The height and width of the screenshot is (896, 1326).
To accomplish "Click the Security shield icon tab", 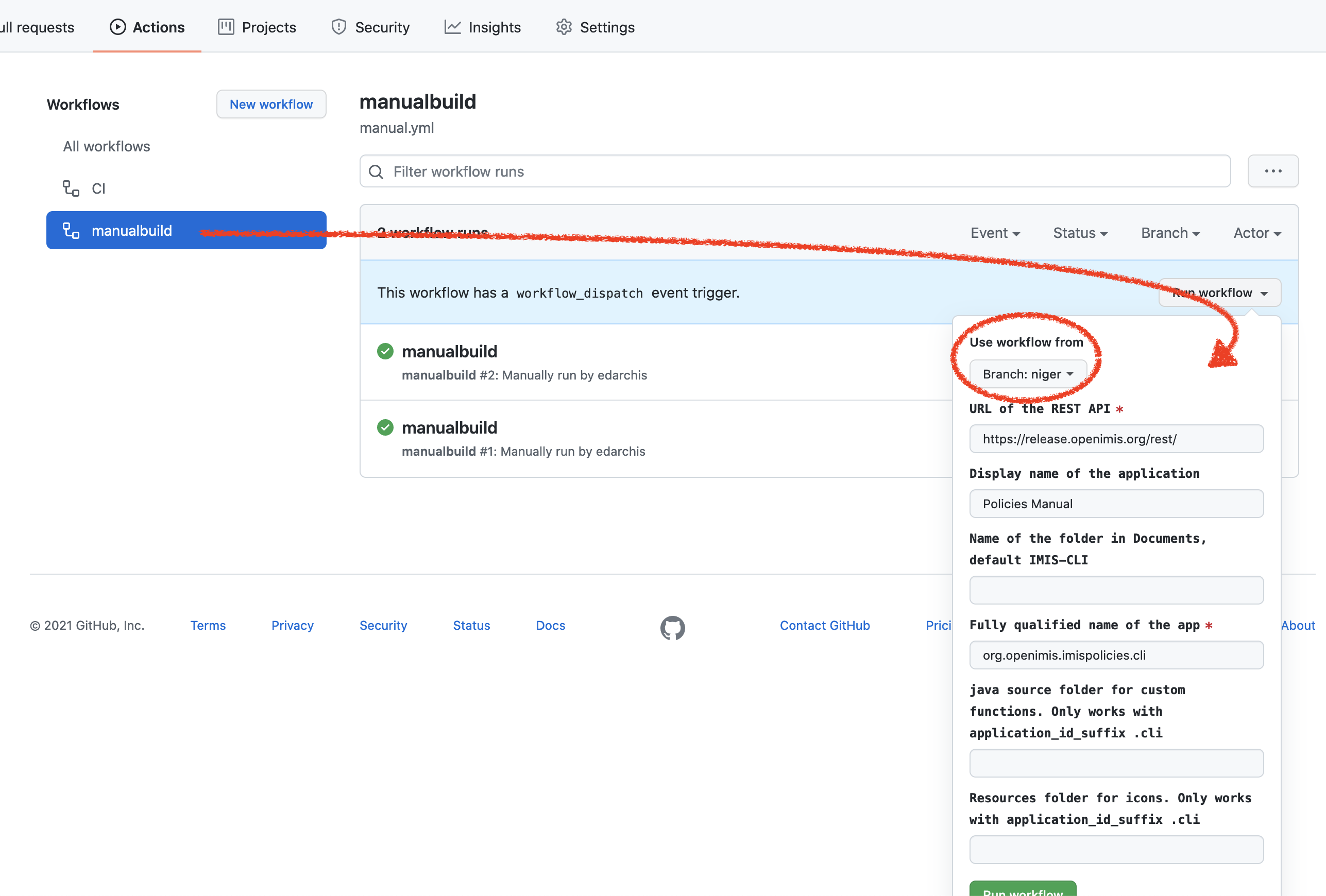I will [x=339, y=27].
